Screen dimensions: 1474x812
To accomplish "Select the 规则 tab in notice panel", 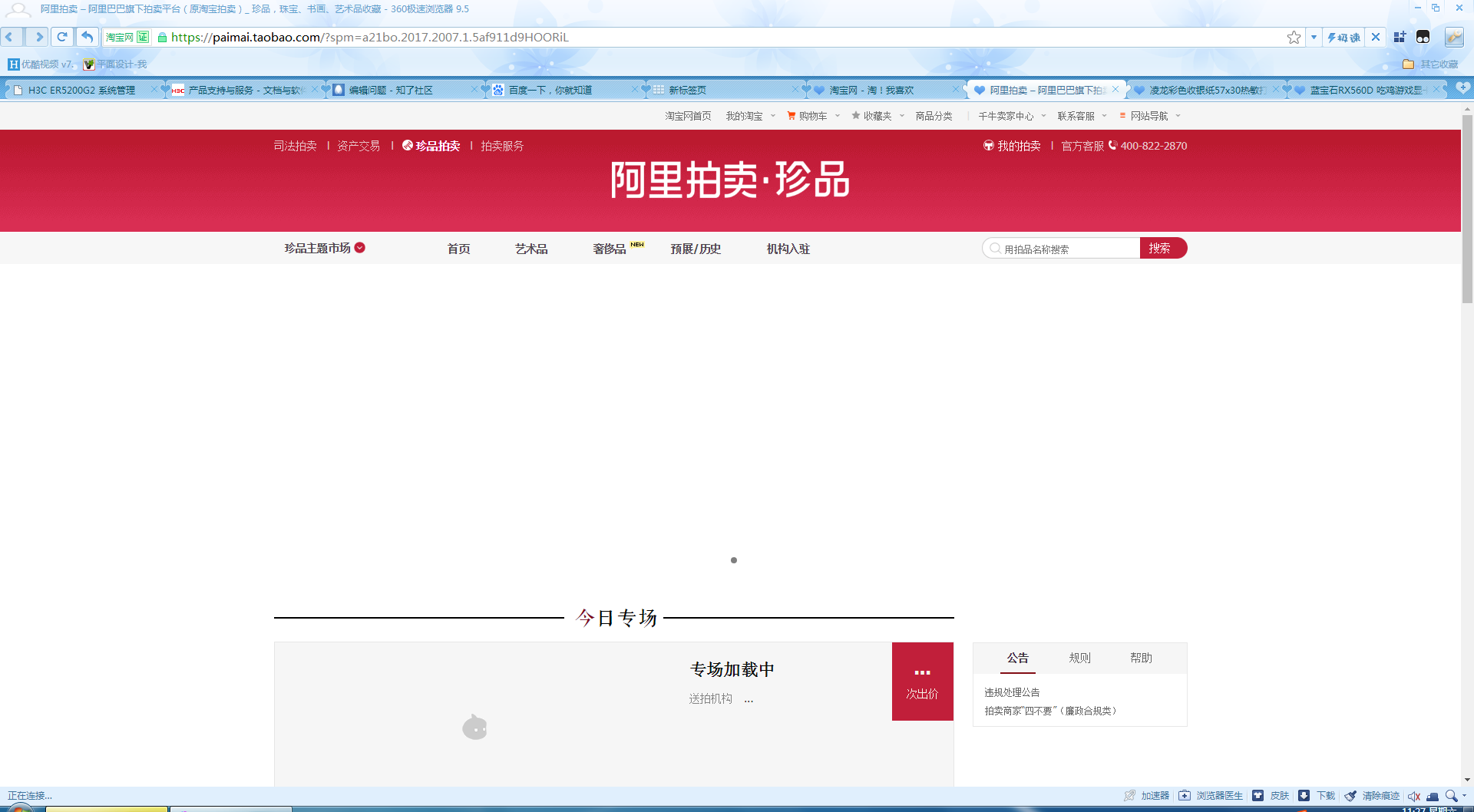I will click(x=1079, y=658).
